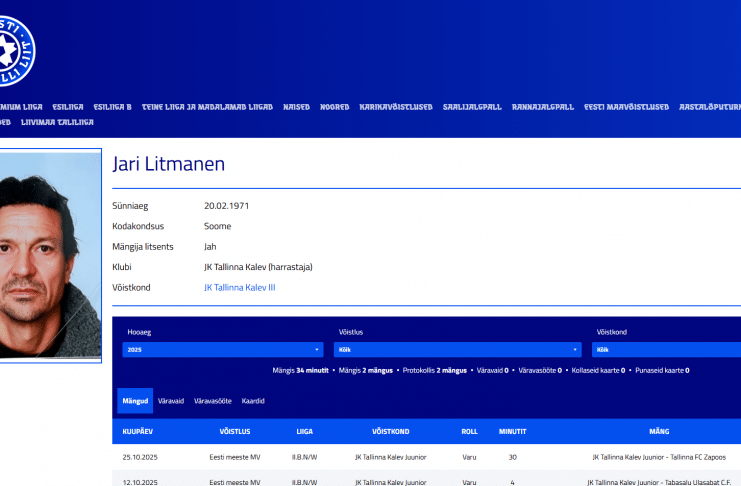The image size is (741, 486).
Task: Open the JK Tallinna Kalev III team link
Action: (239, 288)
